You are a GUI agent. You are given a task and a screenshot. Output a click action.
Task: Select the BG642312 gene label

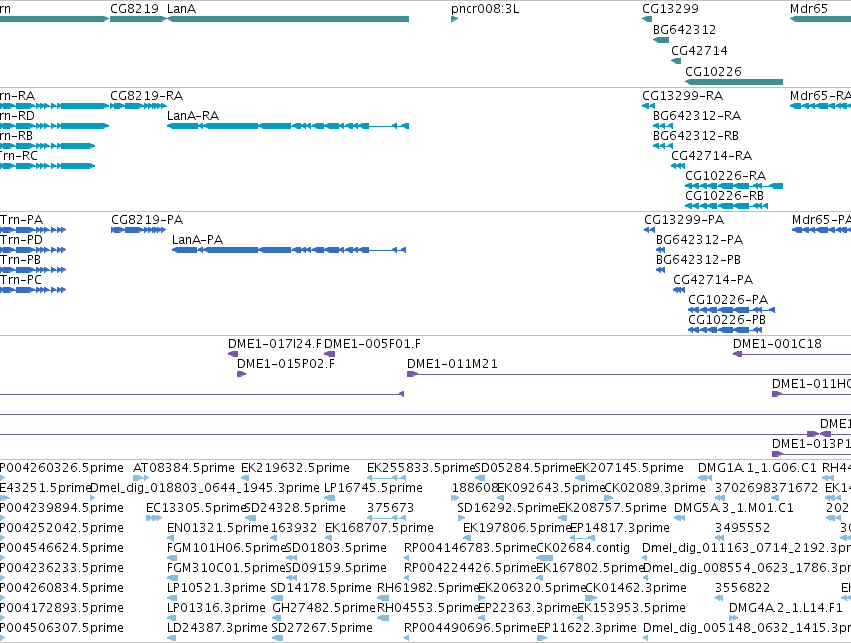[x=684, y=30]
